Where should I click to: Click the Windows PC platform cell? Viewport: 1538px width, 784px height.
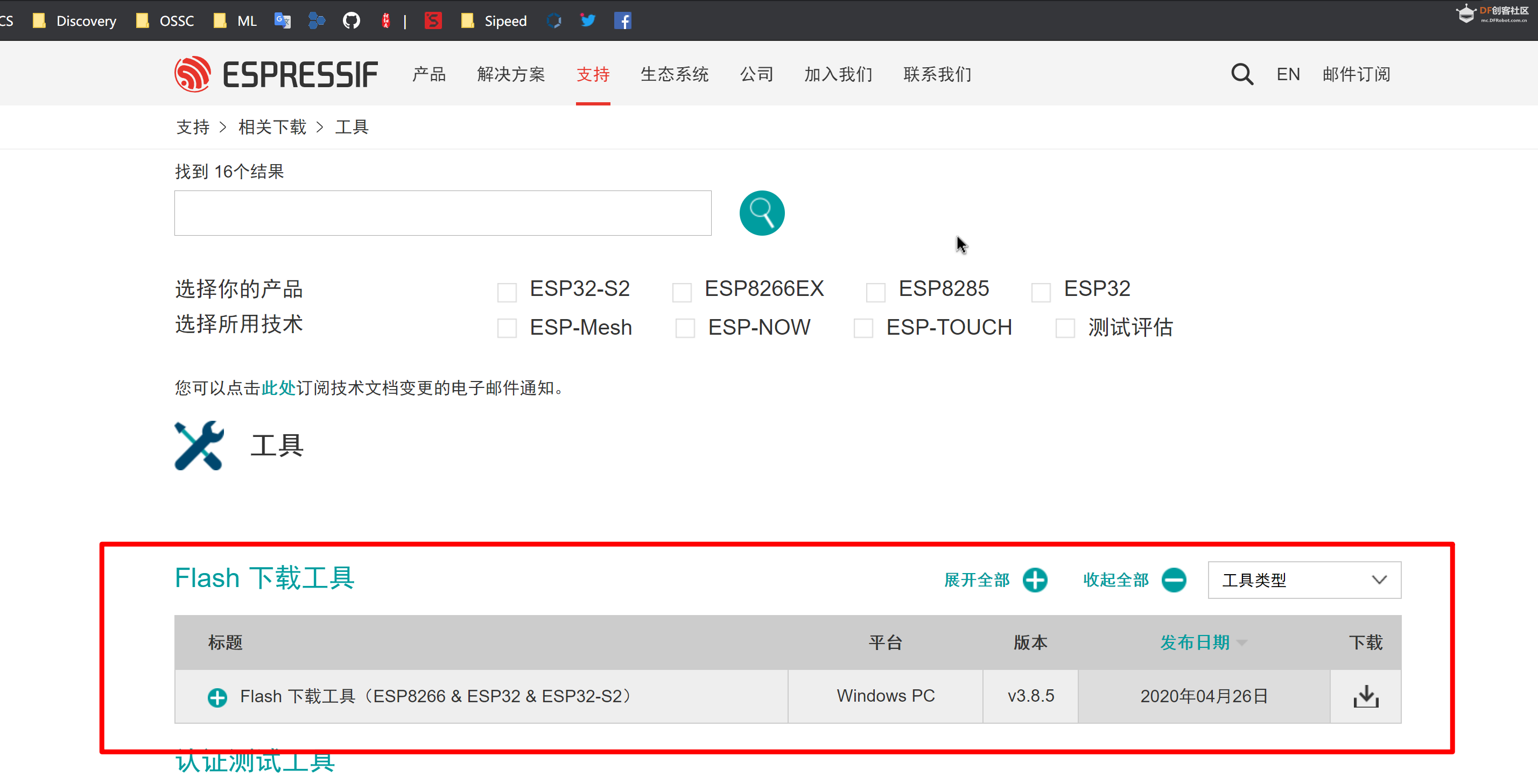coord(886,696)
